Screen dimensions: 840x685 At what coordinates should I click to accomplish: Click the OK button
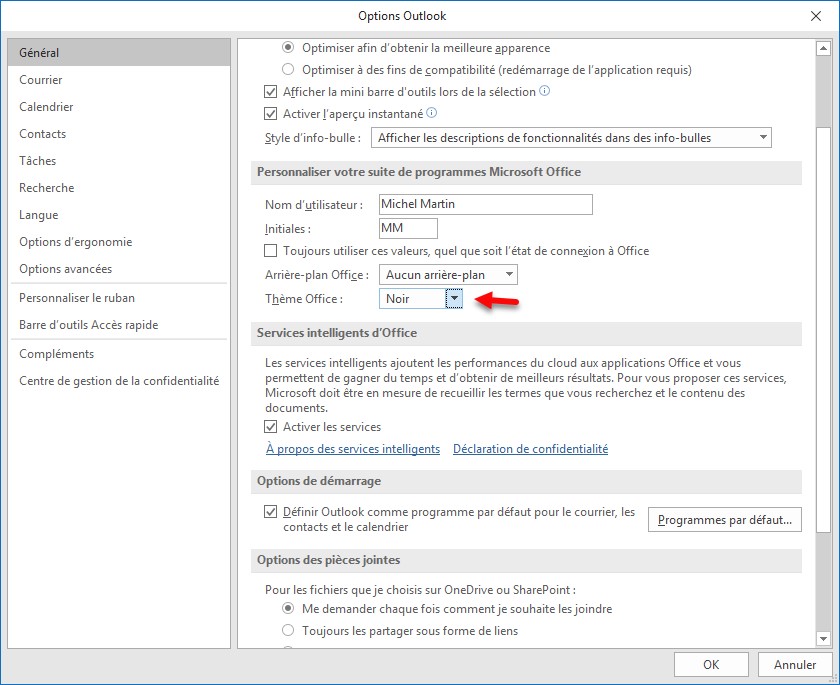pos(711,665)
